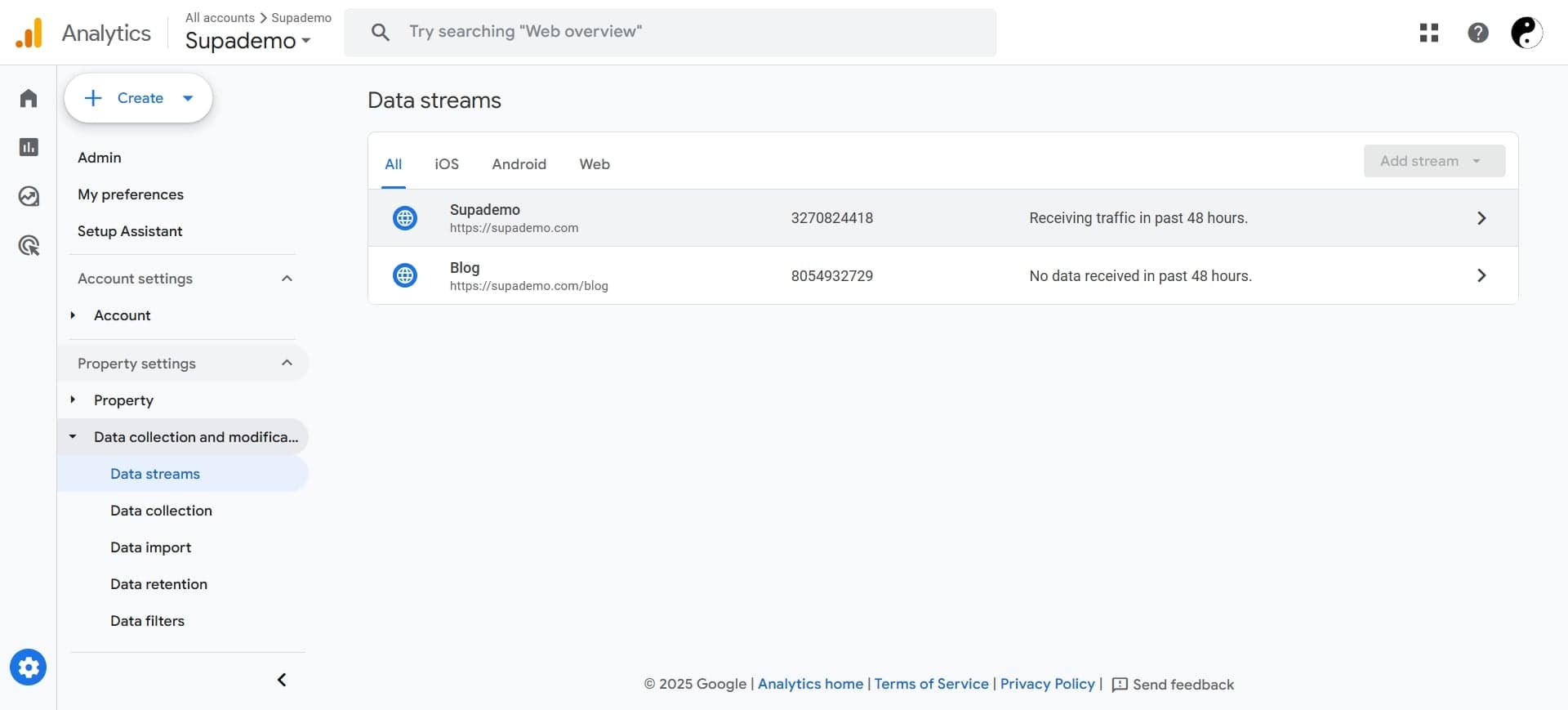Viewport: 1568px width, 710px height.
Task: Collapse the Property settings section
Action: tap(287, 363)
